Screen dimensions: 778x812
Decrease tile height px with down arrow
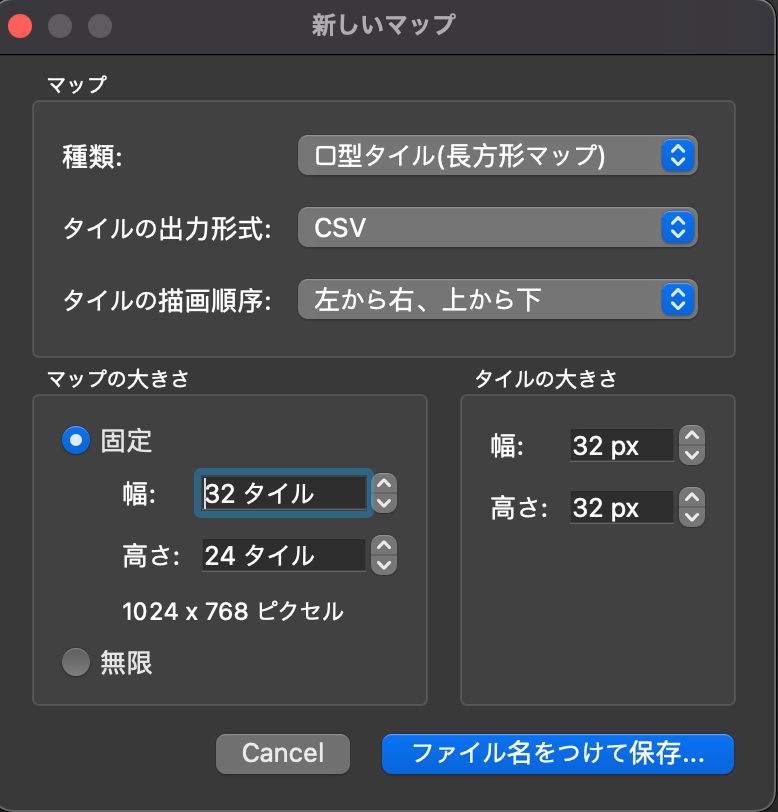click(692, 516)
